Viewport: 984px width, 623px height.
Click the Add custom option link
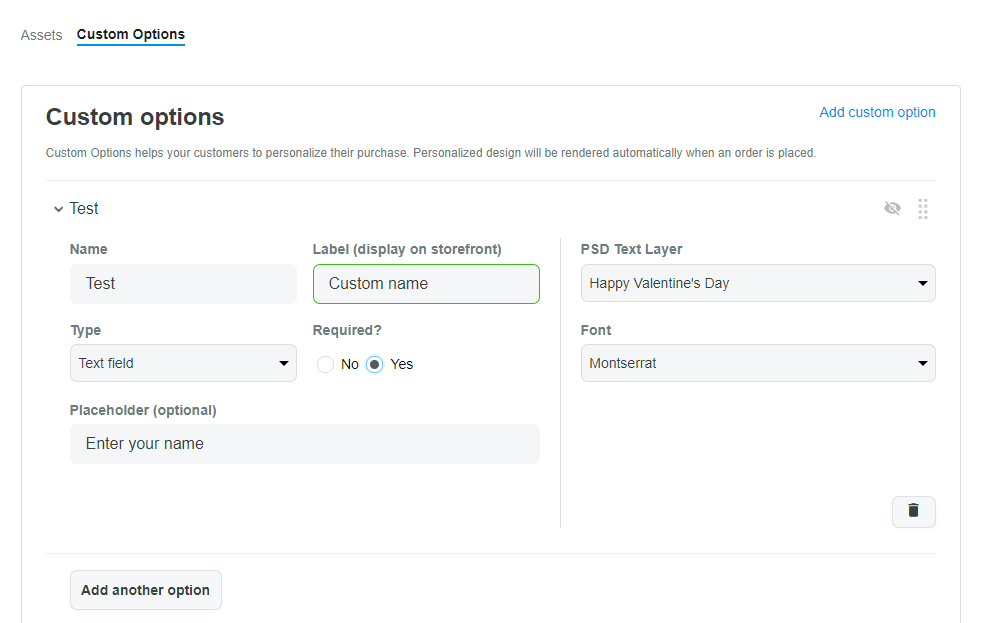tap(877, 112)
